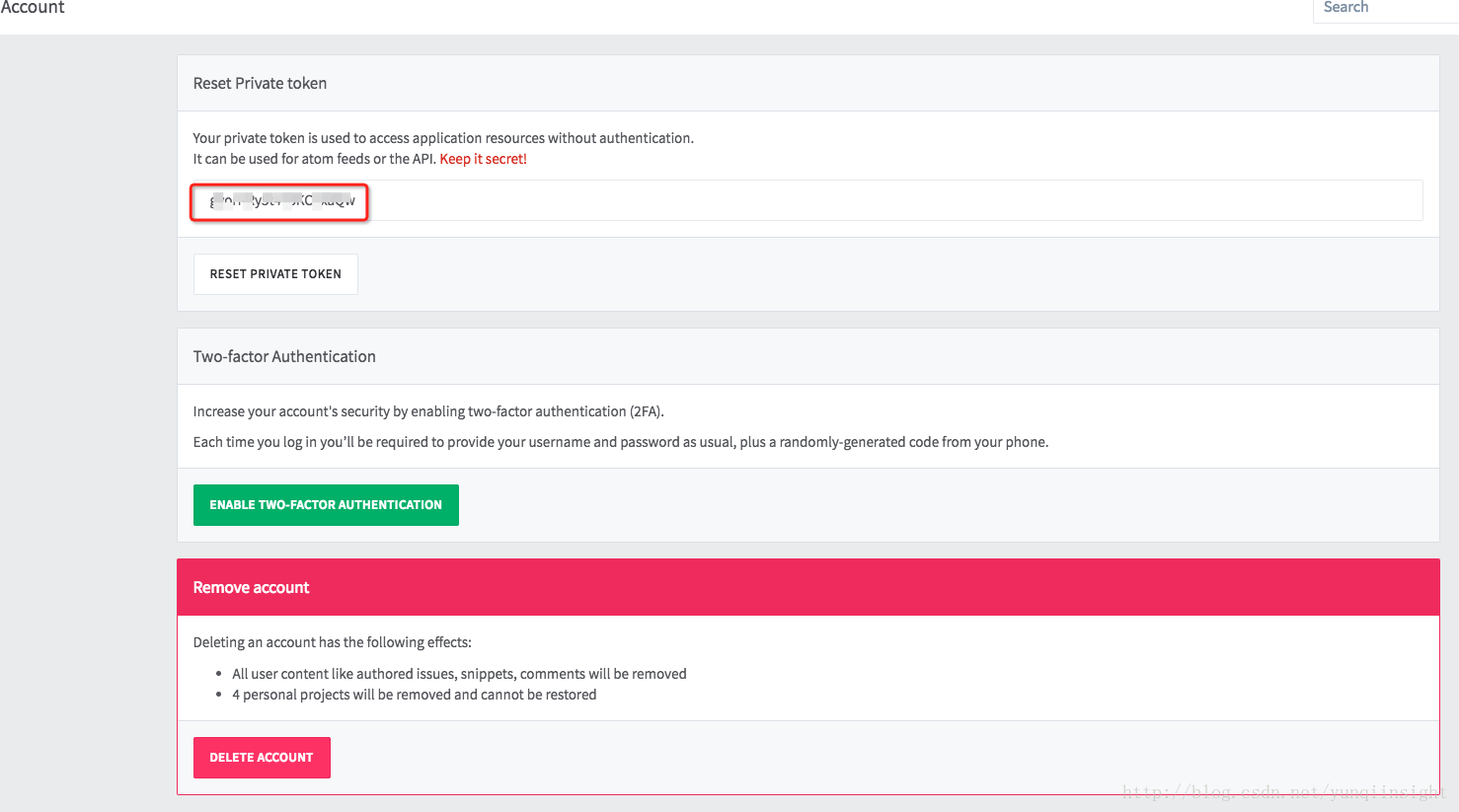Screen dimensions: 1459x812
Task: Click the red Delete Account button
Action: [262, 758]
